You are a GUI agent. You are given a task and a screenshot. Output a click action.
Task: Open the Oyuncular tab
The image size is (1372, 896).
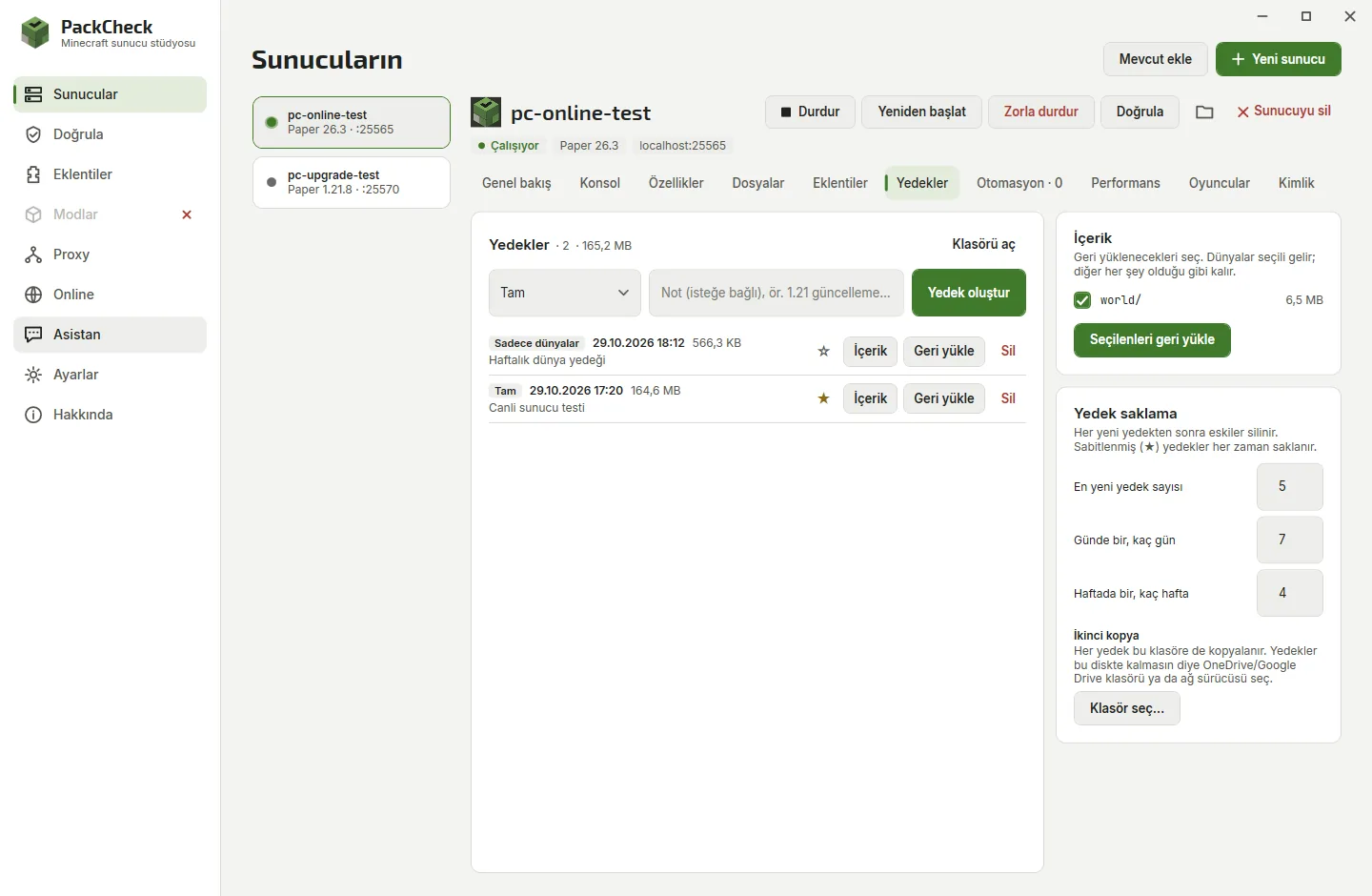[1220, 183]
